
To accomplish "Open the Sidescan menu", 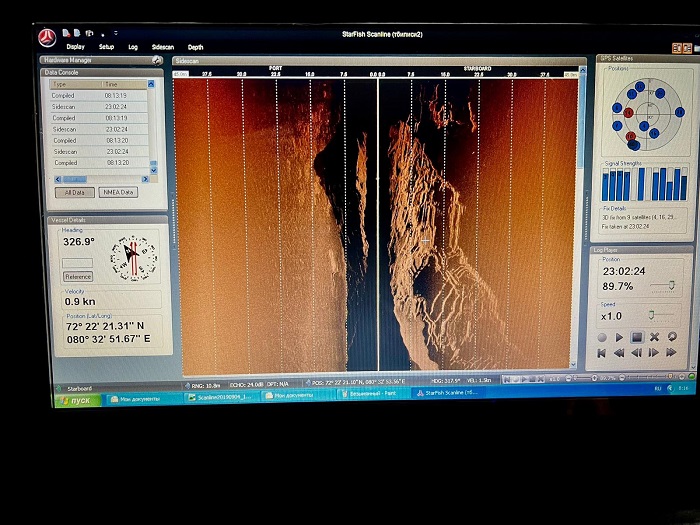I will pyautogui.click(x=162, y=47).
